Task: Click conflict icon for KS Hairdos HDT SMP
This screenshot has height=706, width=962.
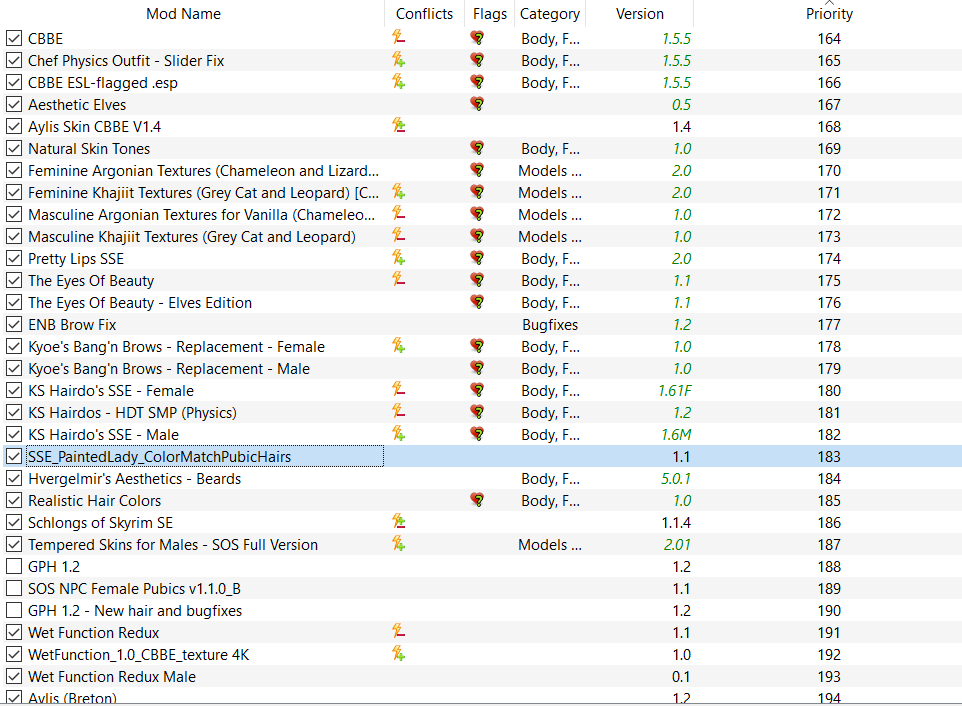Action: coord(398,412)
